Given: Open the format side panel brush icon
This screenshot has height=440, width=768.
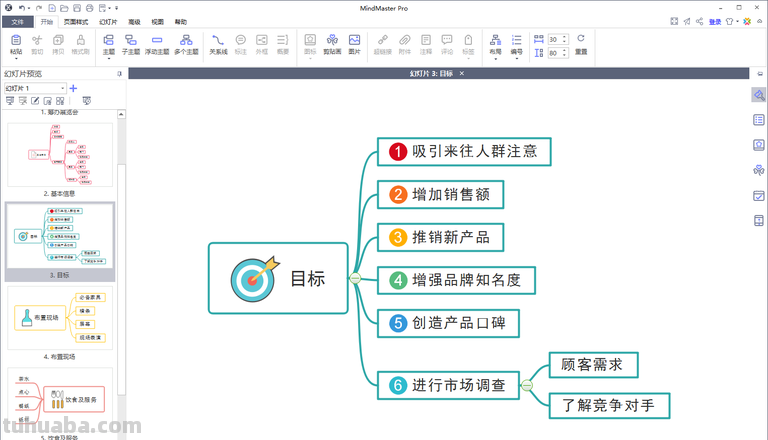Looking at the screenshot, I should point(759,95).
